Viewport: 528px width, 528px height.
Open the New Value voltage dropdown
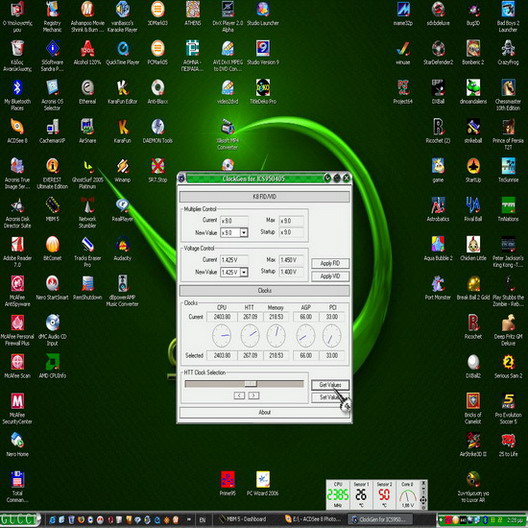244,272
